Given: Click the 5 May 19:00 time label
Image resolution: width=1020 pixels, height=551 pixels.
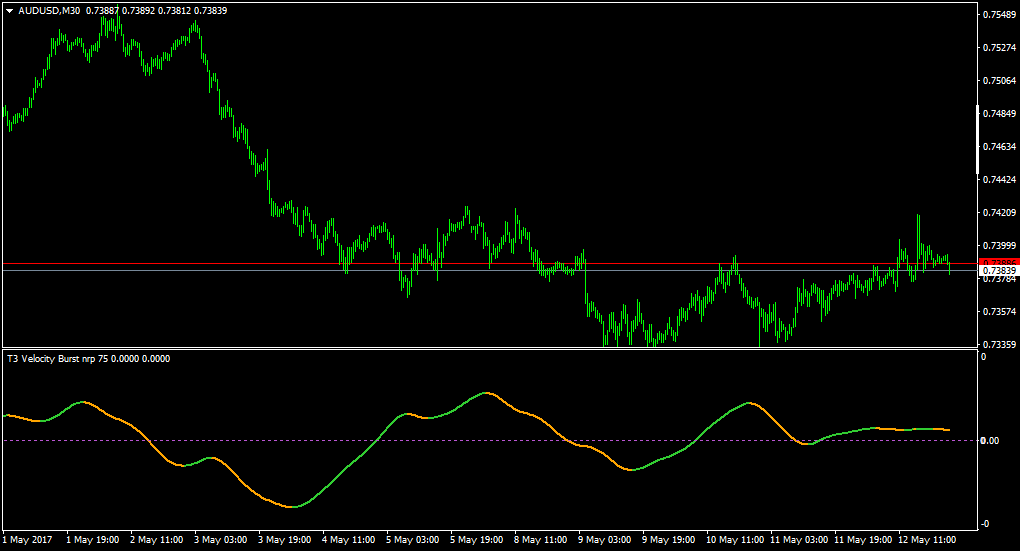Looking at the screenshot, I should point(477,539).
